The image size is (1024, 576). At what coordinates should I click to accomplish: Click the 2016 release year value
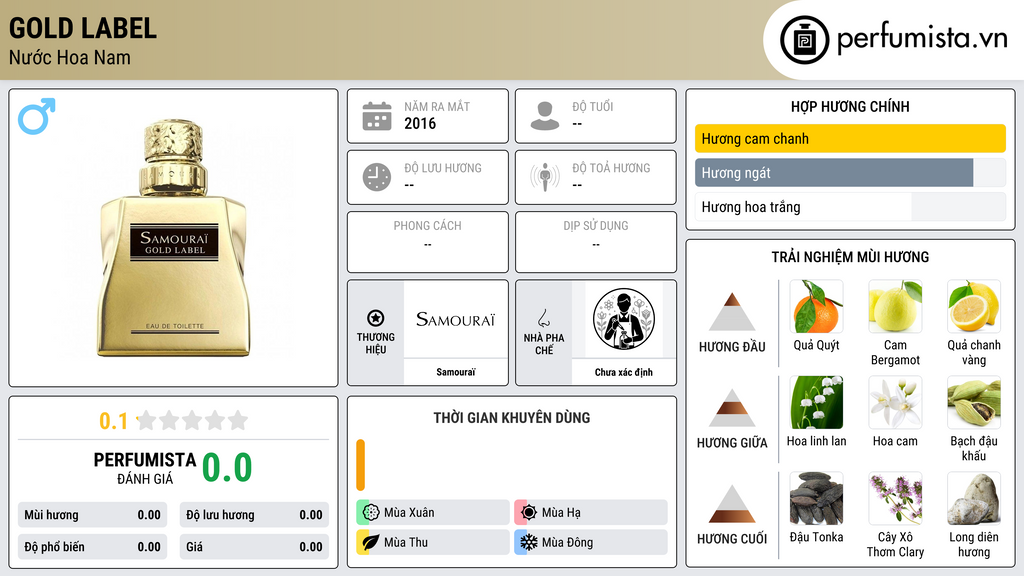tap(420, 123)
